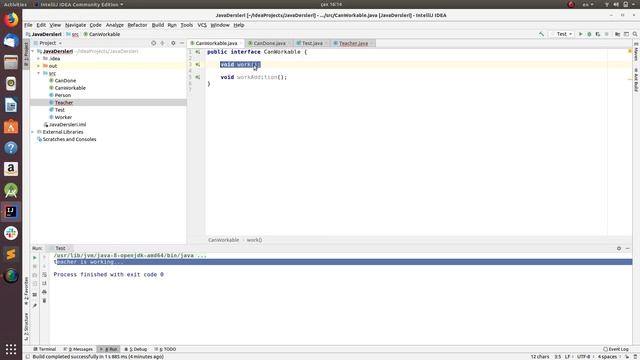Open the Event Log
The width and height of the screenshot is (640, 360).
[616, 349]
